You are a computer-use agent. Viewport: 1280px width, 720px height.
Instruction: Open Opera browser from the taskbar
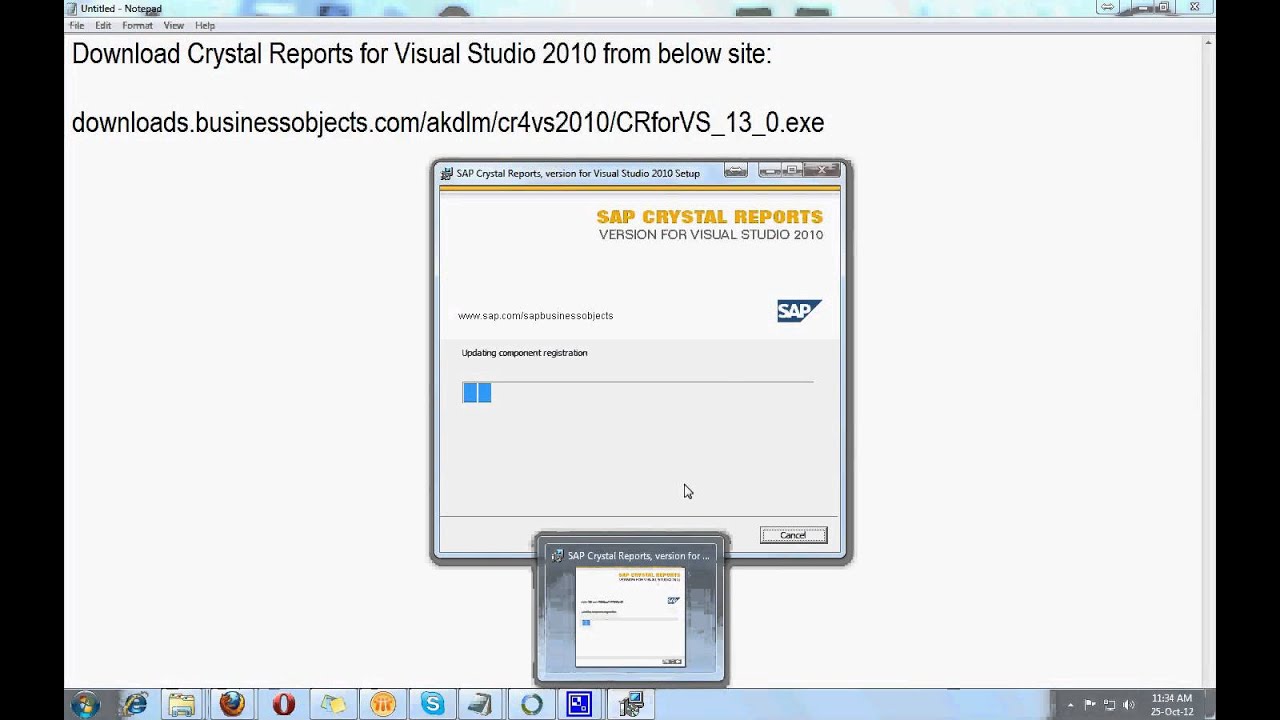point(283,704)
